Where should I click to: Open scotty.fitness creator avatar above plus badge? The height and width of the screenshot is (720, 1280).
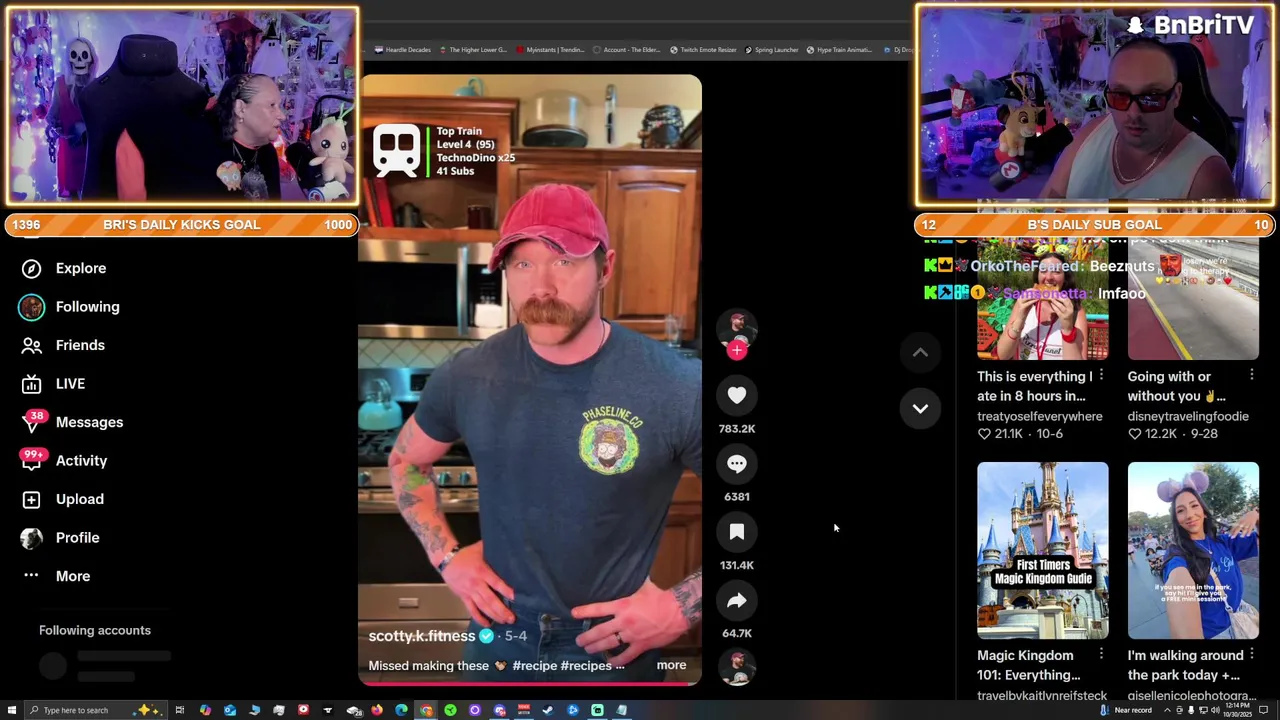click(x=737, y=326)
